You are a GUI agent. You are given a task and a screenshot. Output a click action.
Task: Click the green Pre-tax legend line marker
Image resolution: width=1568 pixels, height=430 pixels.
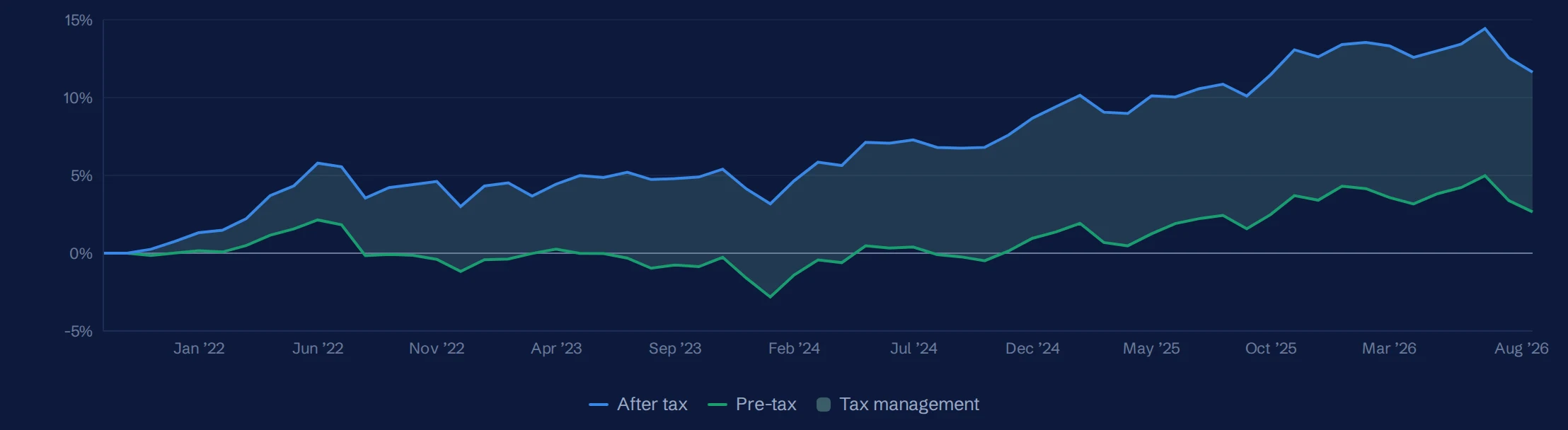click(717, 405)
